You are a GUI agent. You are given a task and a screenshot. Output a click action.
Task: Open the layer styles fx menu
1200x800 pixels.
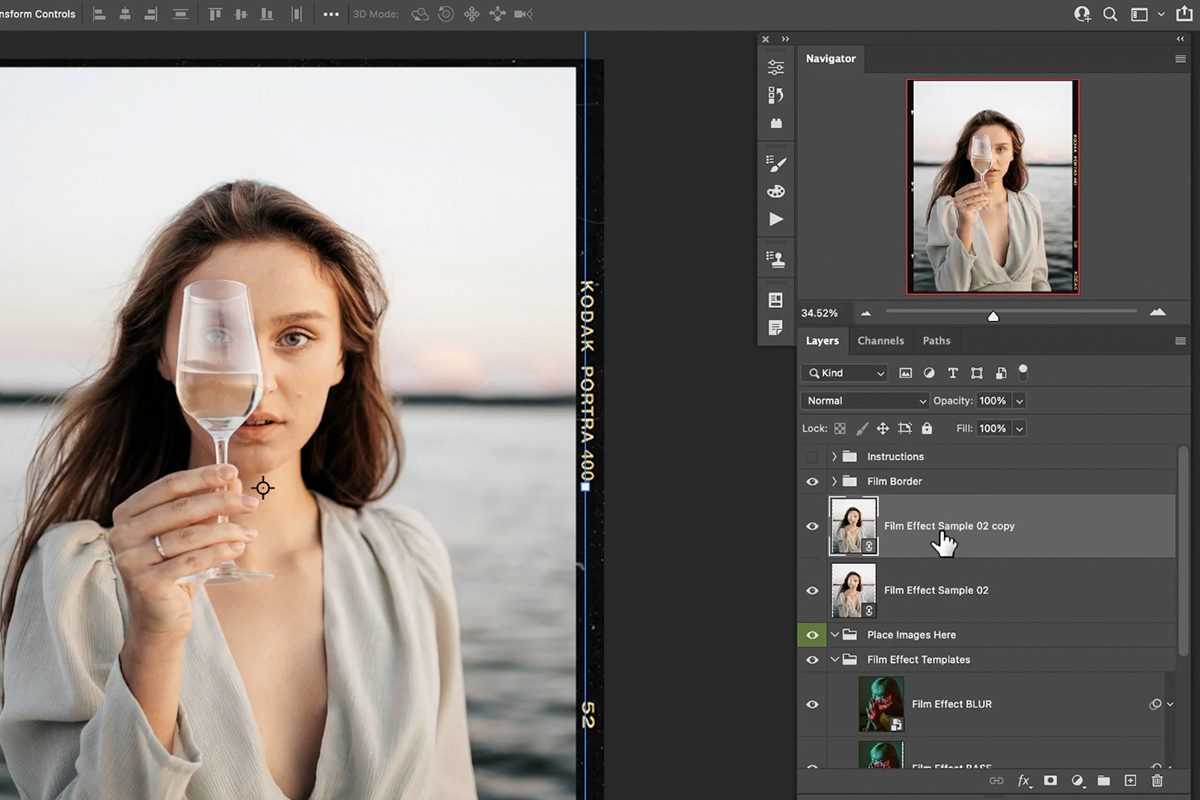[1023, 780]
